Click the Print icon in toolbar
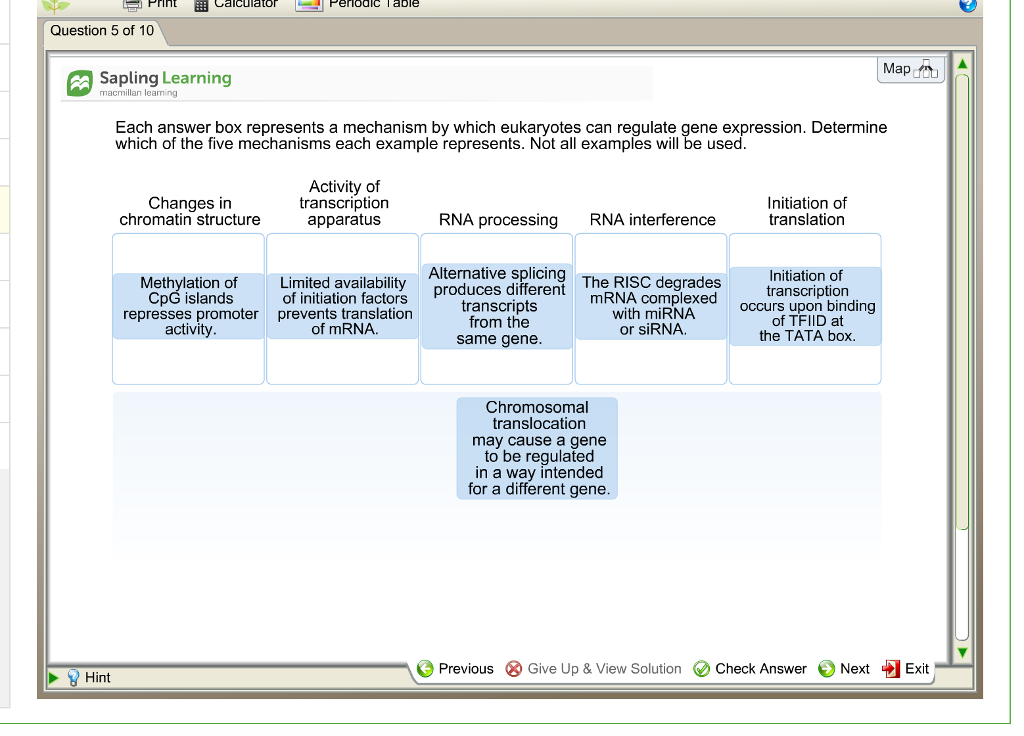The width and height of the screenshot is (1024, 736). pyautogui.click(x=133, y=5)
